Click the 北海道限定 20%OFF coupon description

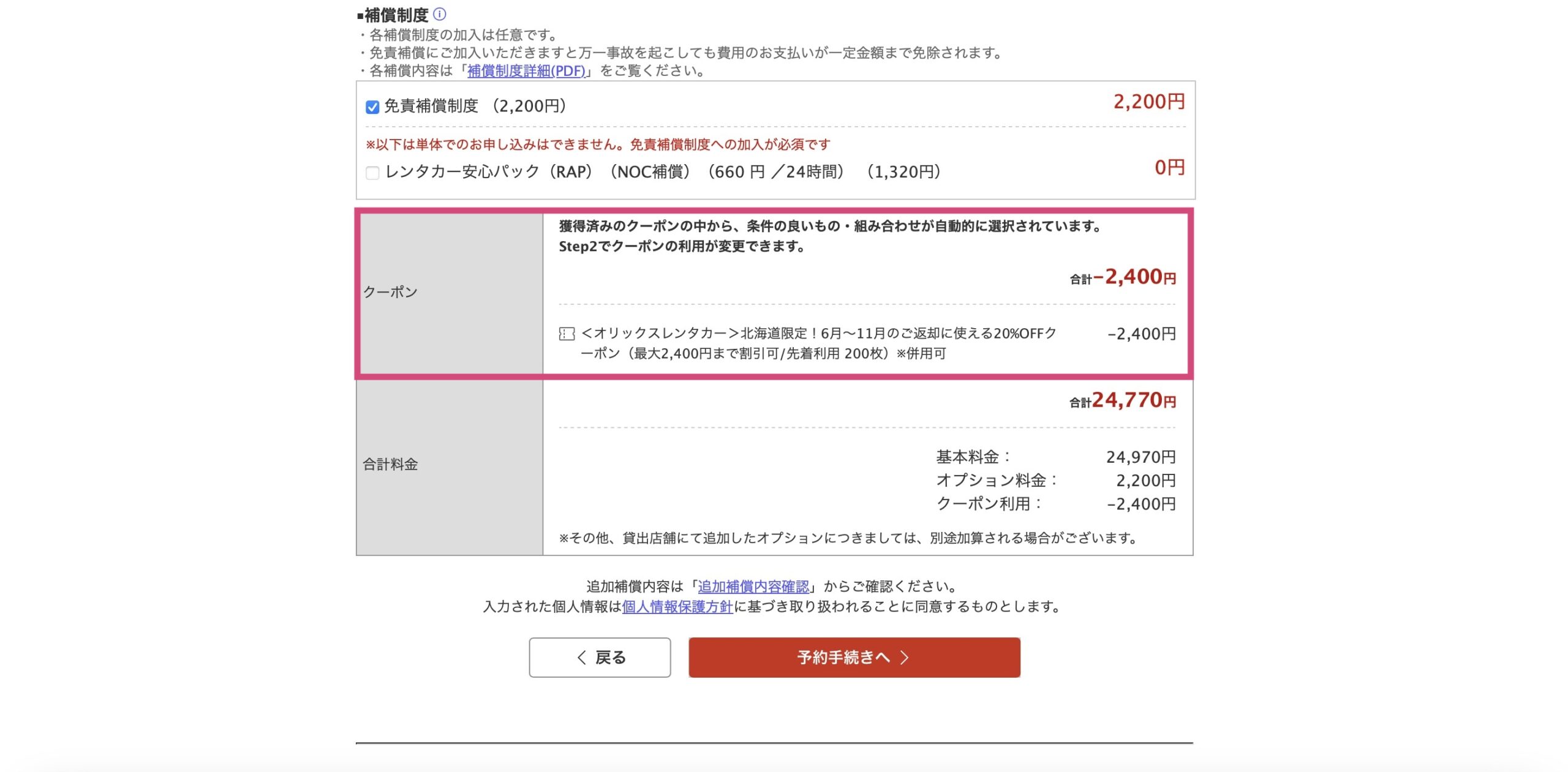coord(819,343)
